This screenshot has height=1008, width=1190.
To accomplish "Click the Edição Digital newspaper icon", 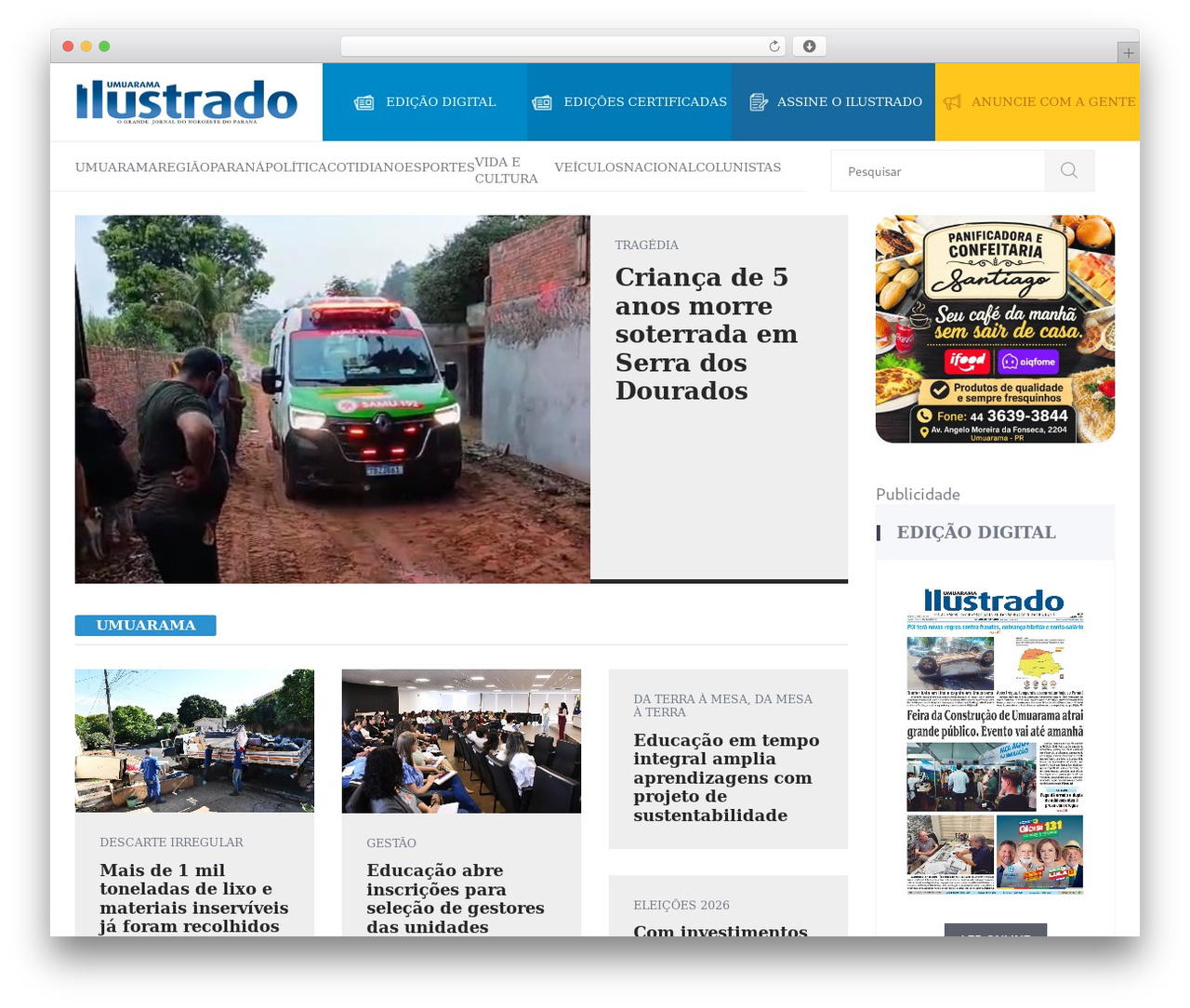I will point(364,102).
